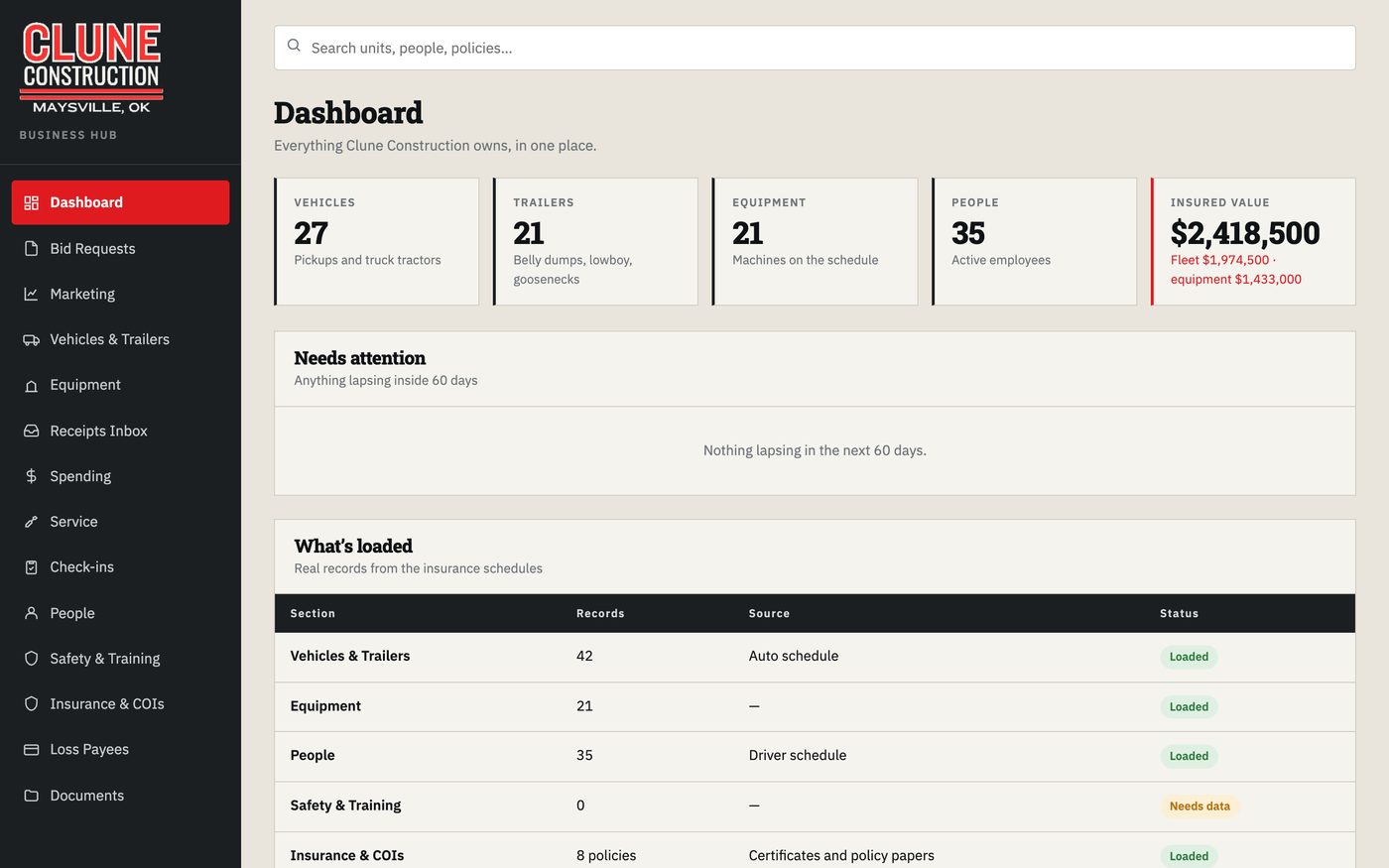Viewport: 1389px width, 868px height.
Task: Open the Trailers stat card
Action: [595, 241]
